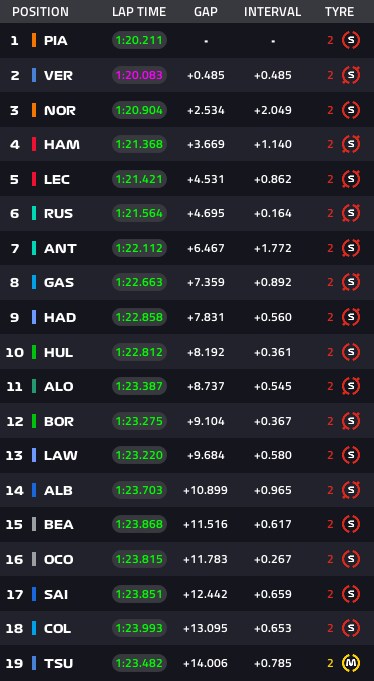374x681 pixels.
Task: Click soft tyre icon in HUL row
Action: point(351,352)
